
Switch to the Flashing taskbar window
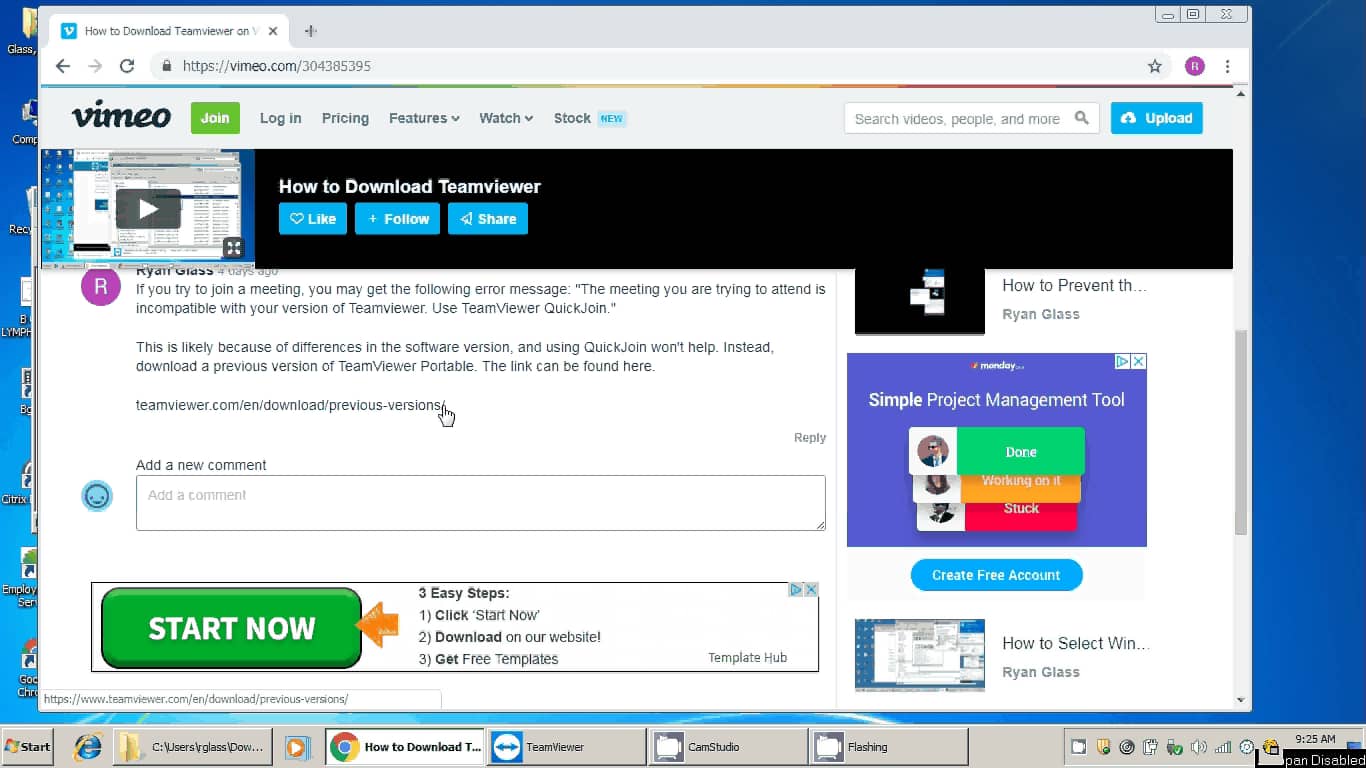click(889, 747)
